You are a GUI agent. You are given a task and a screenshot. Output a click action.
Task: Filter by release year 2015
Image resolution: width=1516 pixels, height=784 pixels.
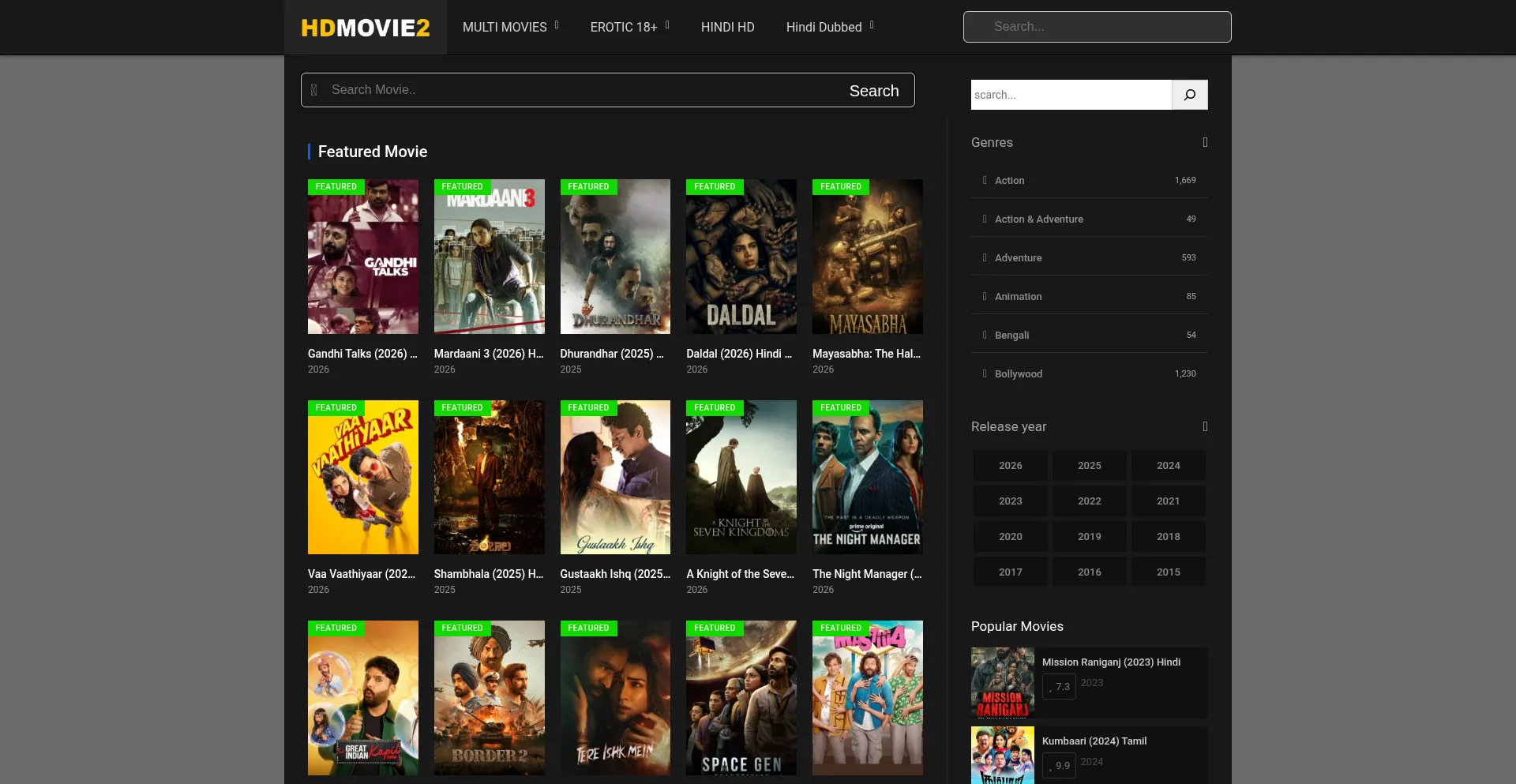(1169, 572)
